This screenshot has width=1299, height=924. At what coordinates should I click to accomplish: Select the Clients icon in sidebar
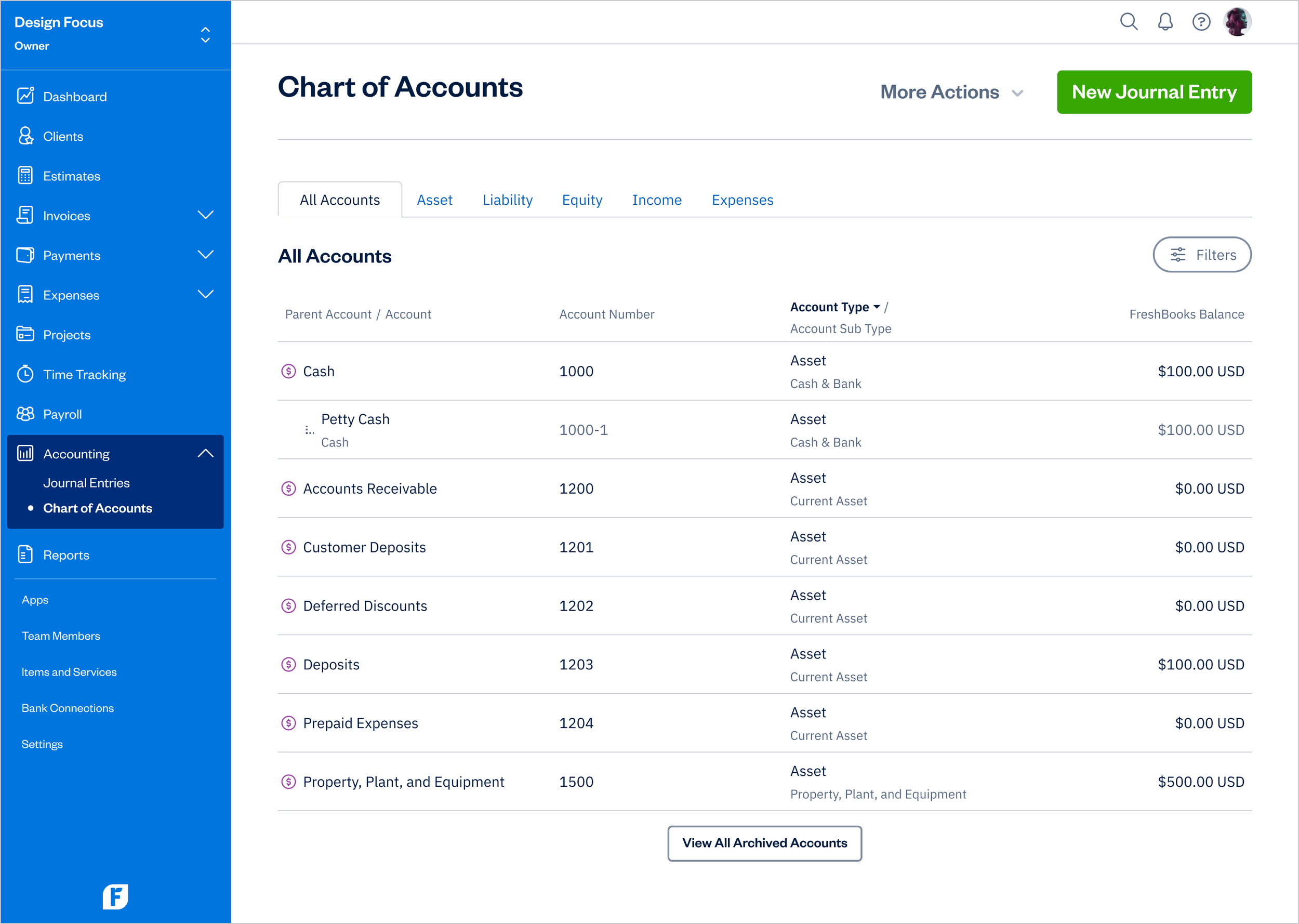[x=25, y=136]
